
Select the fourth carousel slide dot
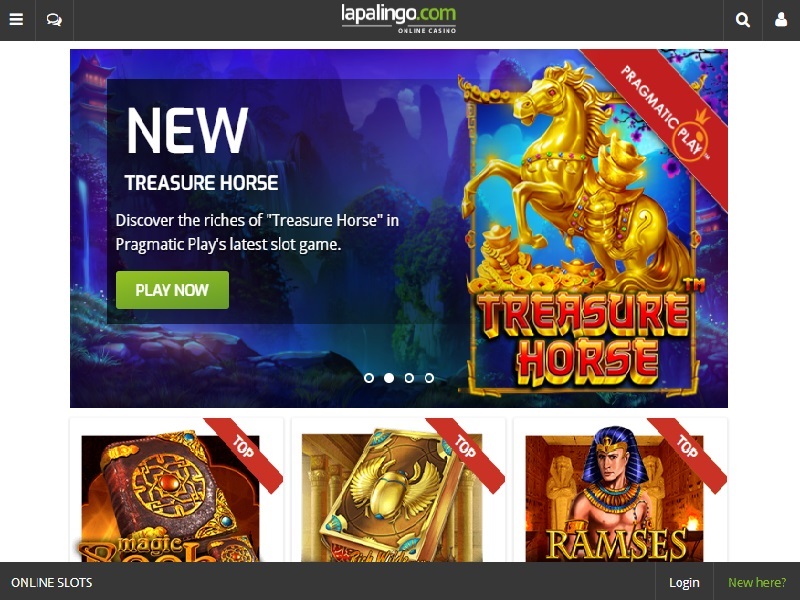point(430,378)
